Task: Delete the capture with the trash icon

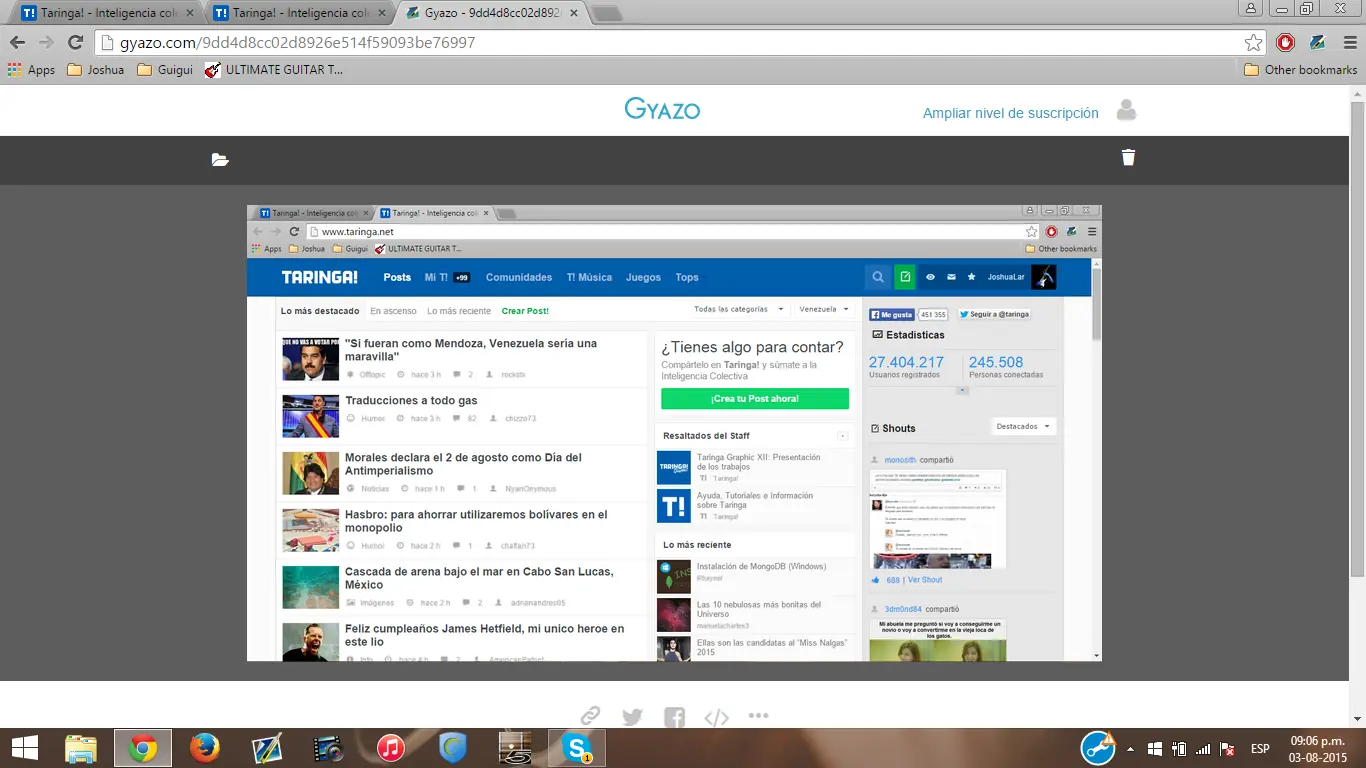Action: tap(1128, 157)
